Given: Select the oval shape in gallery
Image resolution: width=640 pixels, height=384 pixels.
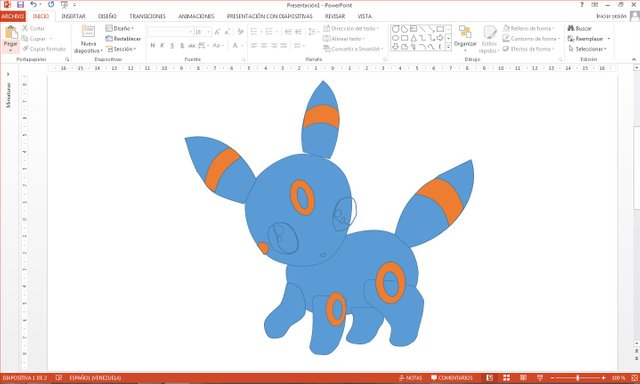Looking at the screenshot, I should coord(396,38).
